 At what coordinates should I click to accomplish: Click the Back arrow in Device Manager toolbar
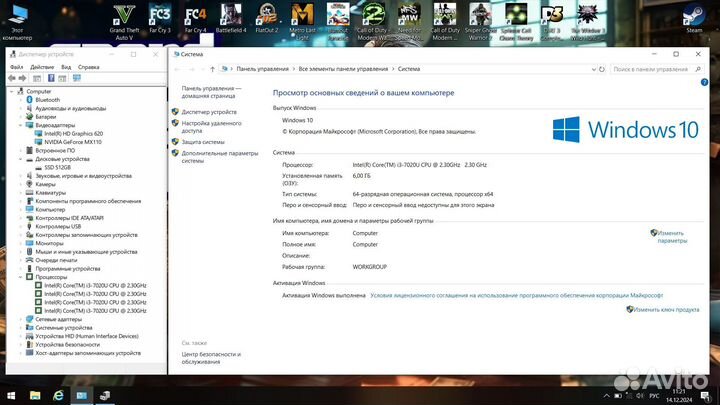coord(12,78)
